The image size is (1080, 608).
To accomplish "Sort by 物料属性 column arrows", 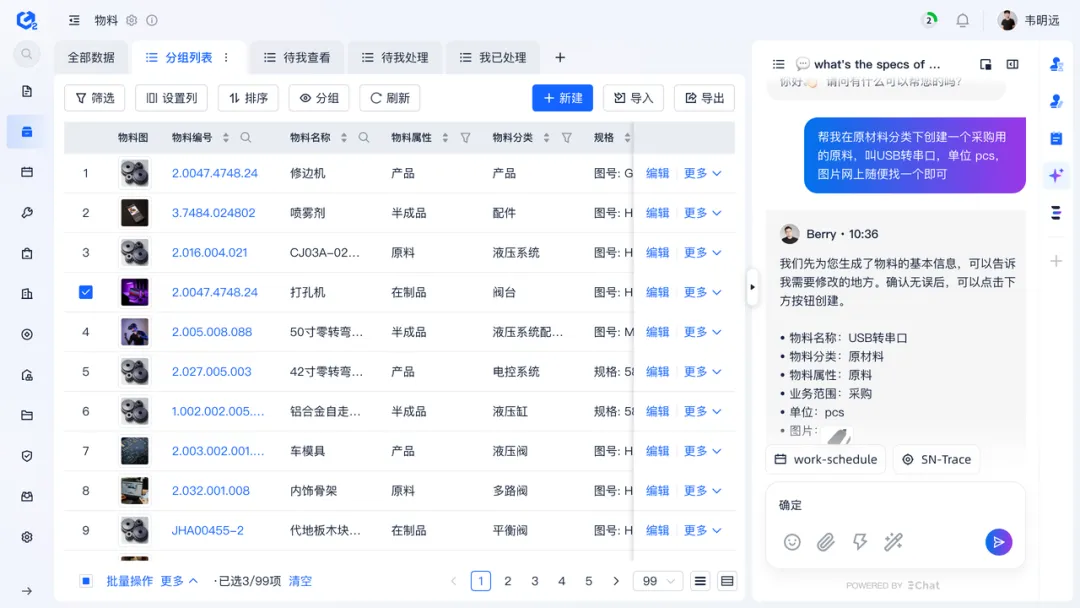I will 445,138.
